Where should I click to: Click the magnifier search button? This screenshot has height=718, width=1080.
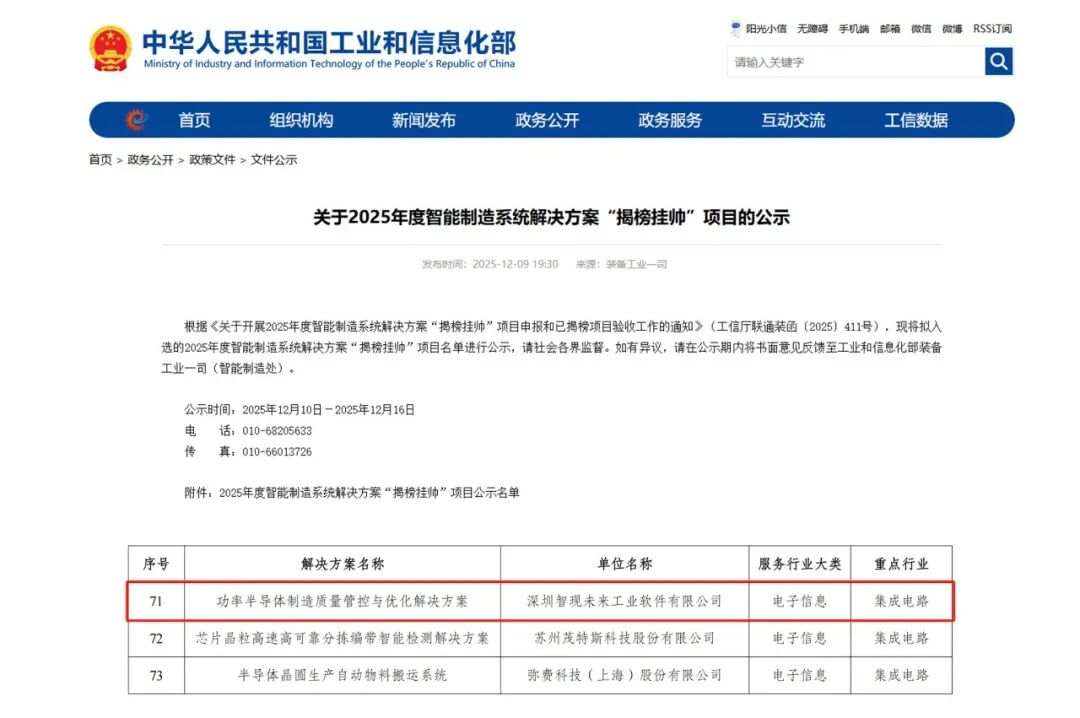(x=998, y=62)
